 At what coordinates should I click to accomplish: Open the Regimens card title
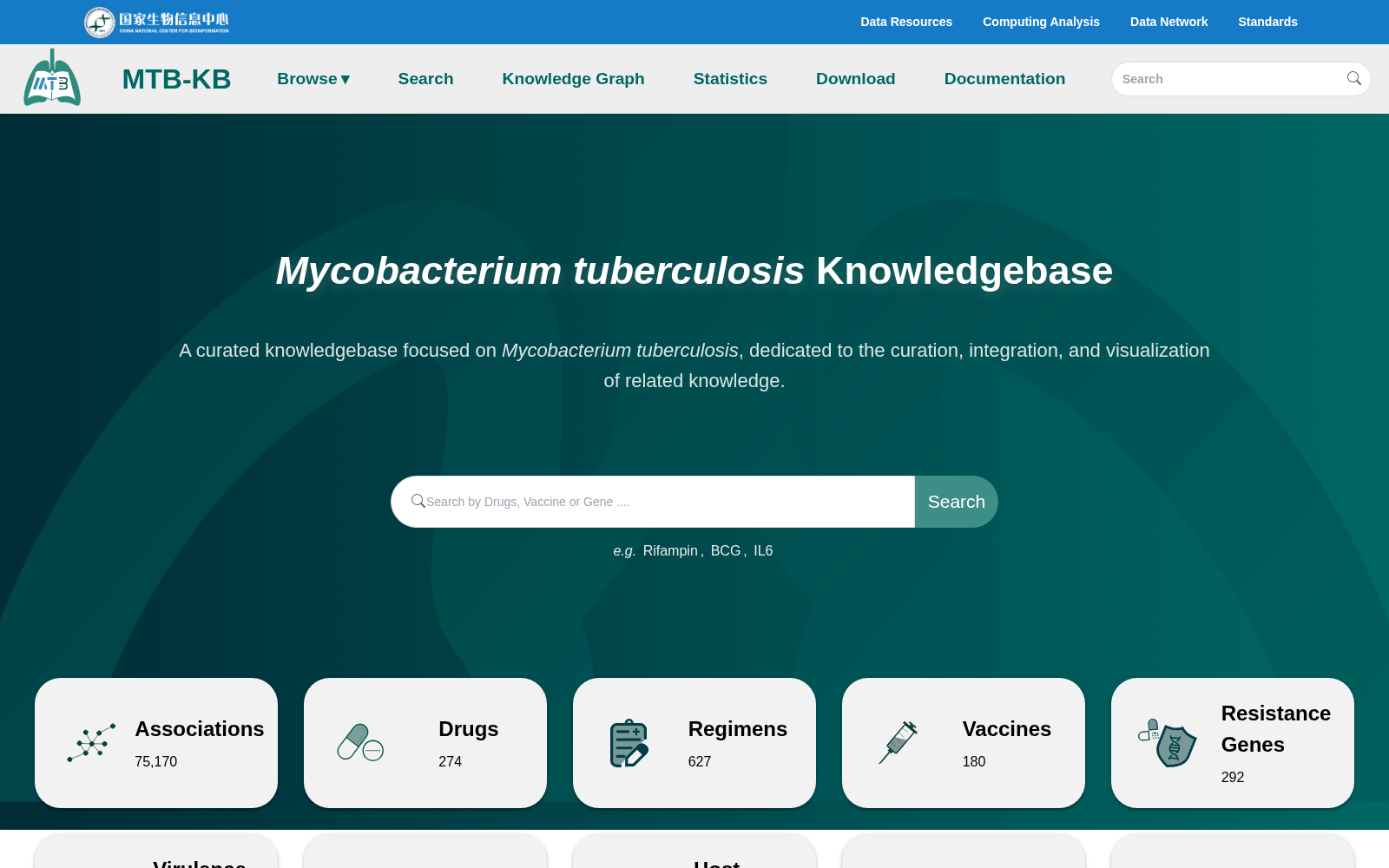[738, 729]
